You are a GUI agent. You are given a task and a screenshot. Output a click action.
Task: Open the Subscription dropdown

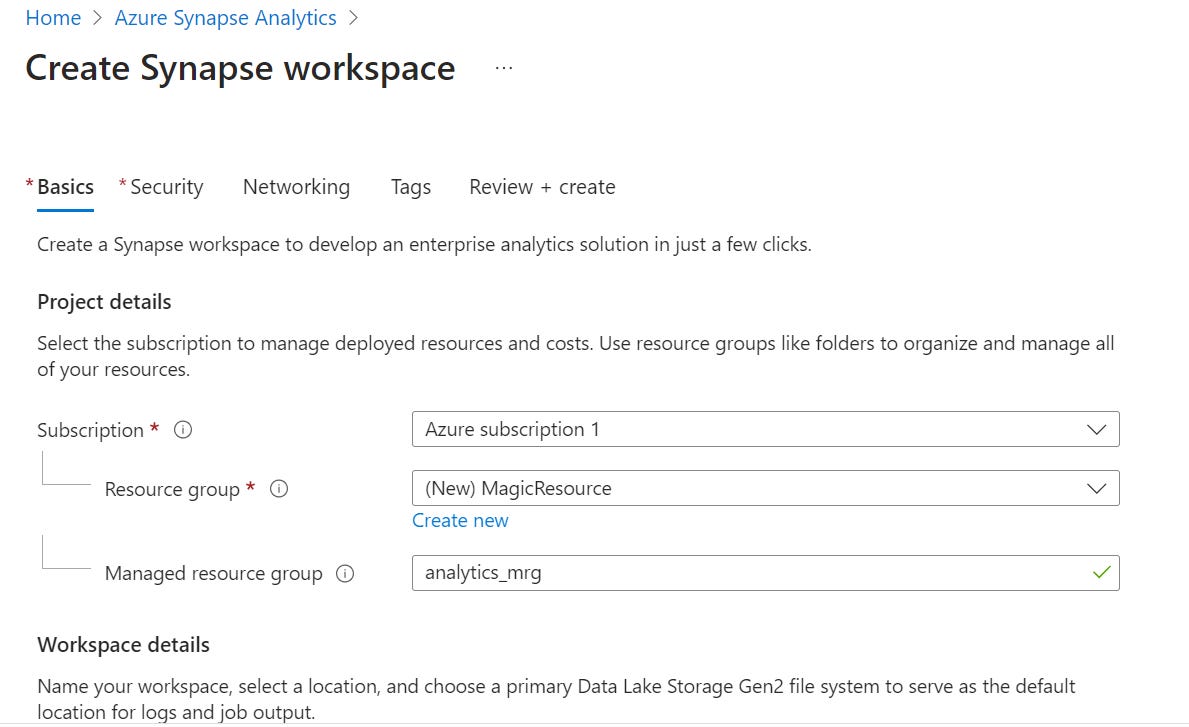tap(765, 429)
